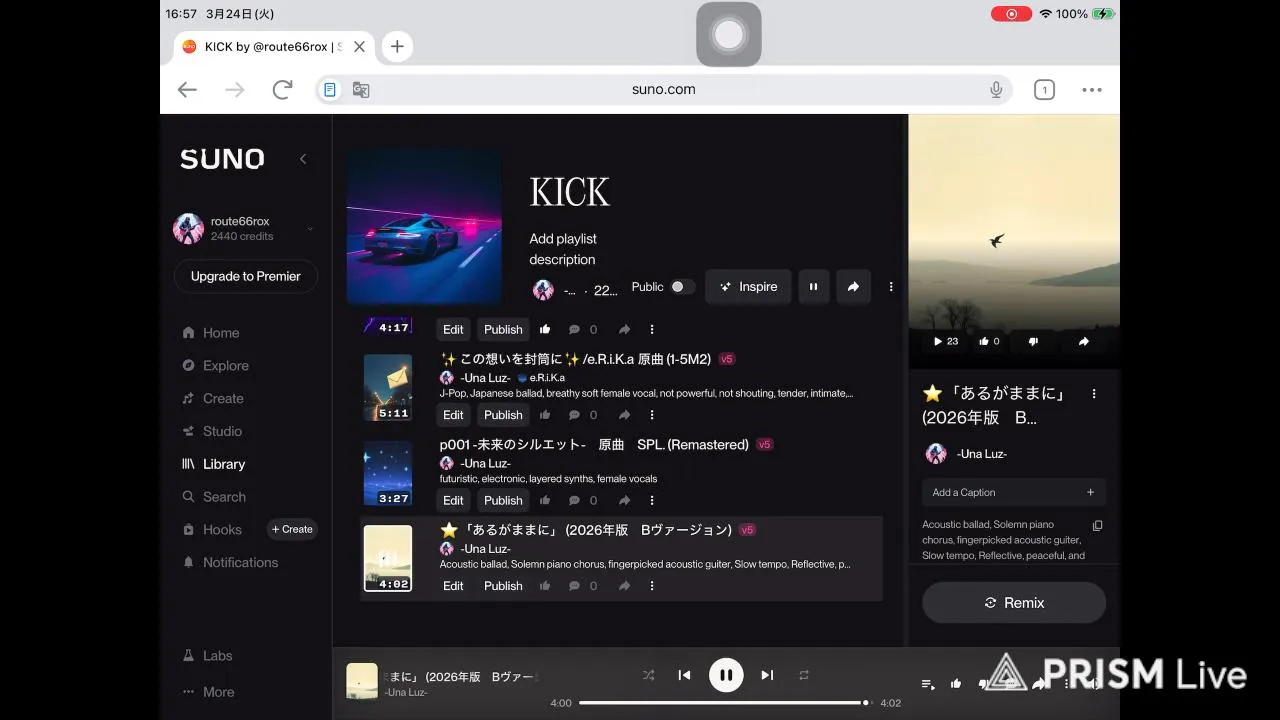Open Studio in the sidebar
The width and height of the screenshot is (1280, 720).
tap(212, 431)
